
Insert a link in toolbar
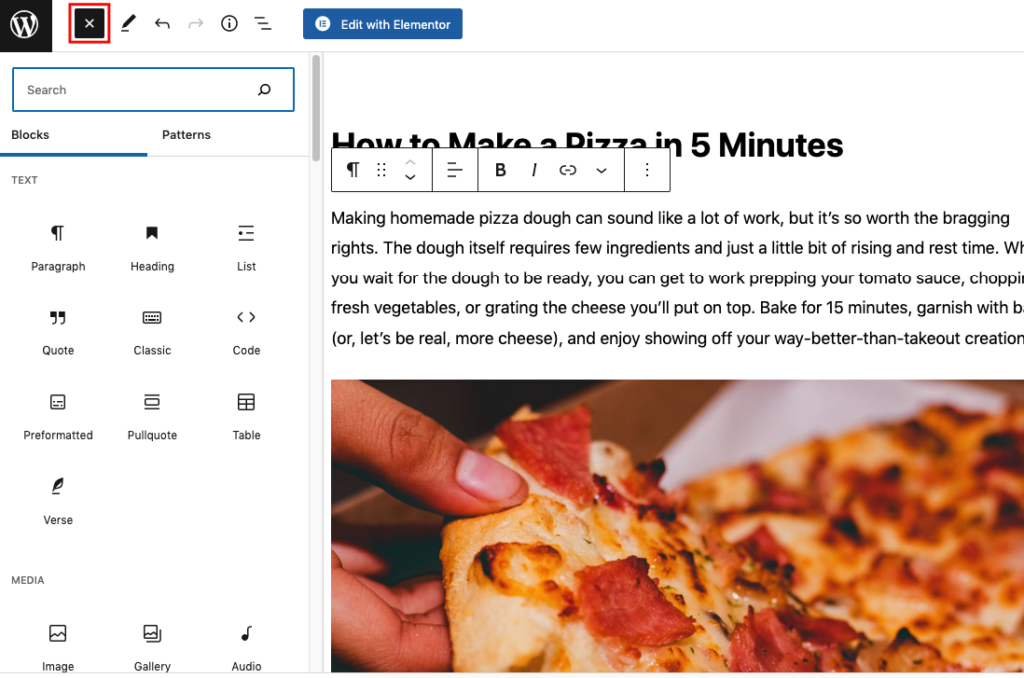pos(568,170)
